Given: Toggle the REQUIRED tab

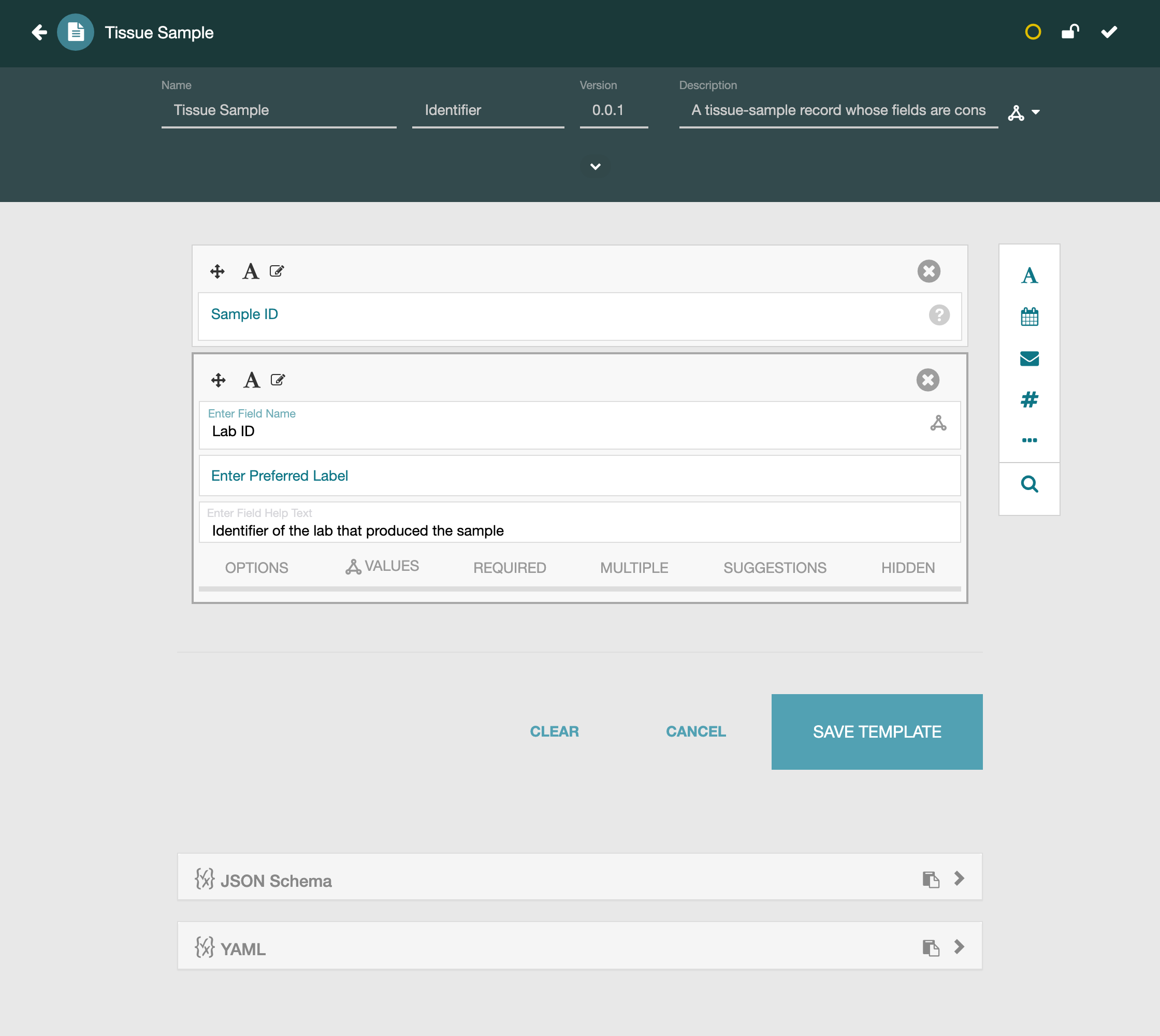Looking at the screenshot, I should (510, 568).
